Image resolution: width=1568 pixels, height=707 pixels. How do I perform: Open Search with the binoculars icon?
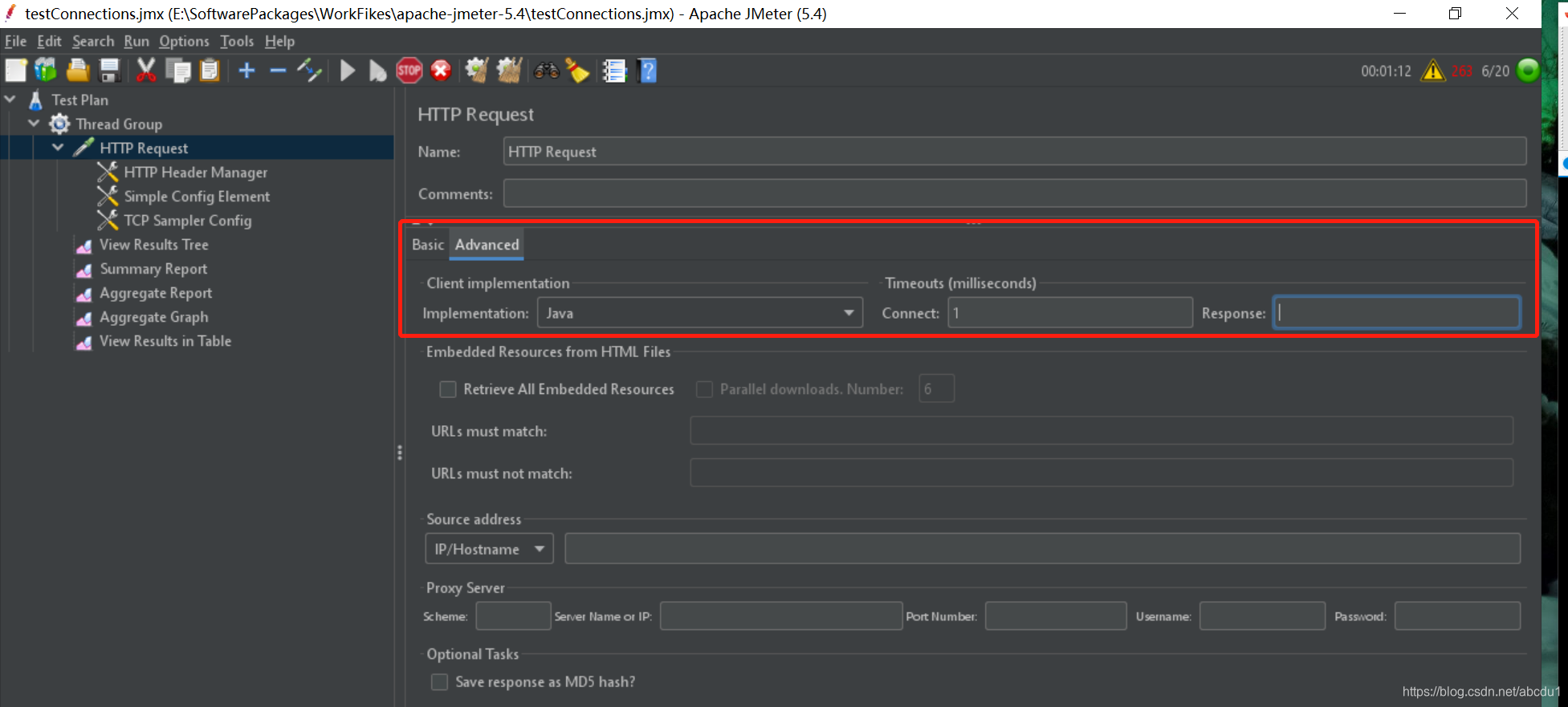547,71
